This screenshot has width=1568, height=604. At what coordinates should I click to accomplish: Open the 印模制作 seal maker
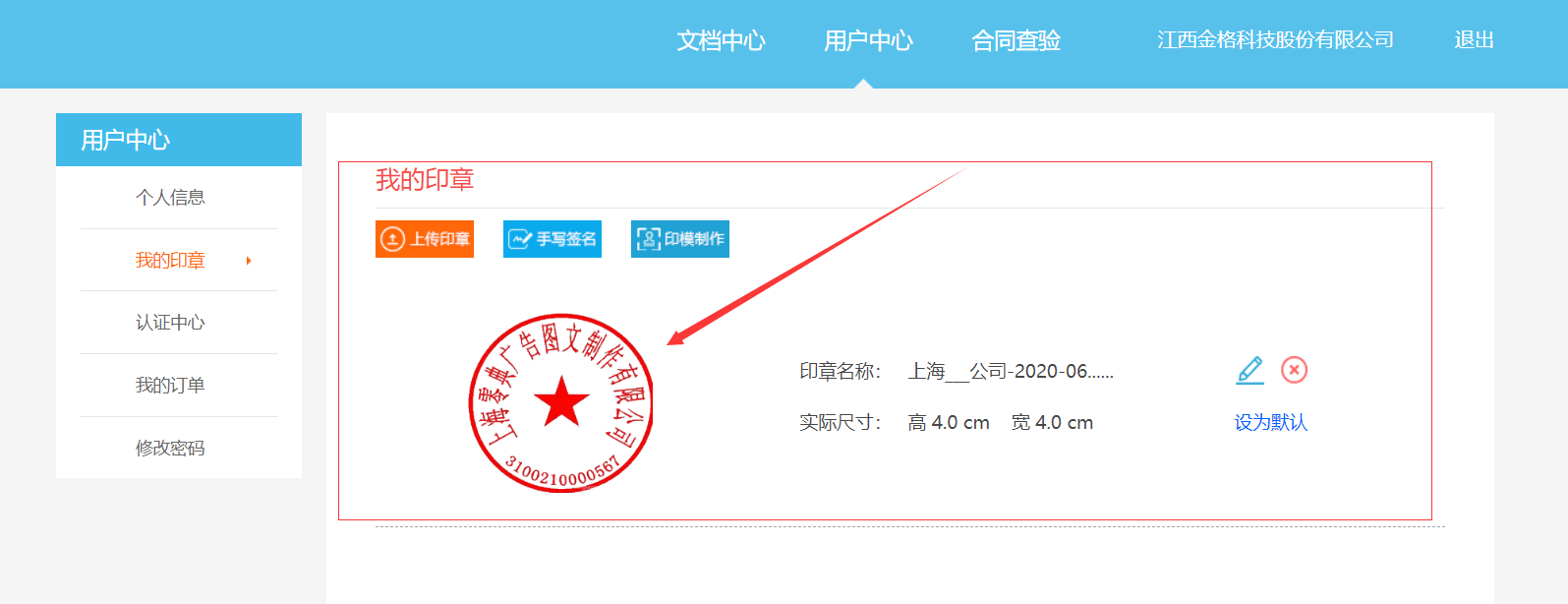click(680, 239)
